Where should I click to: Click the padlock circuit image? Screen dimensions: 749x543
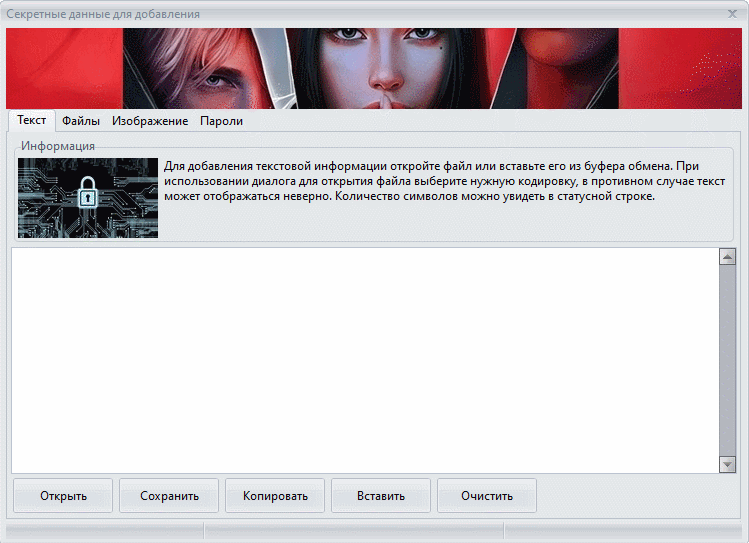click(x=88, y=197)
